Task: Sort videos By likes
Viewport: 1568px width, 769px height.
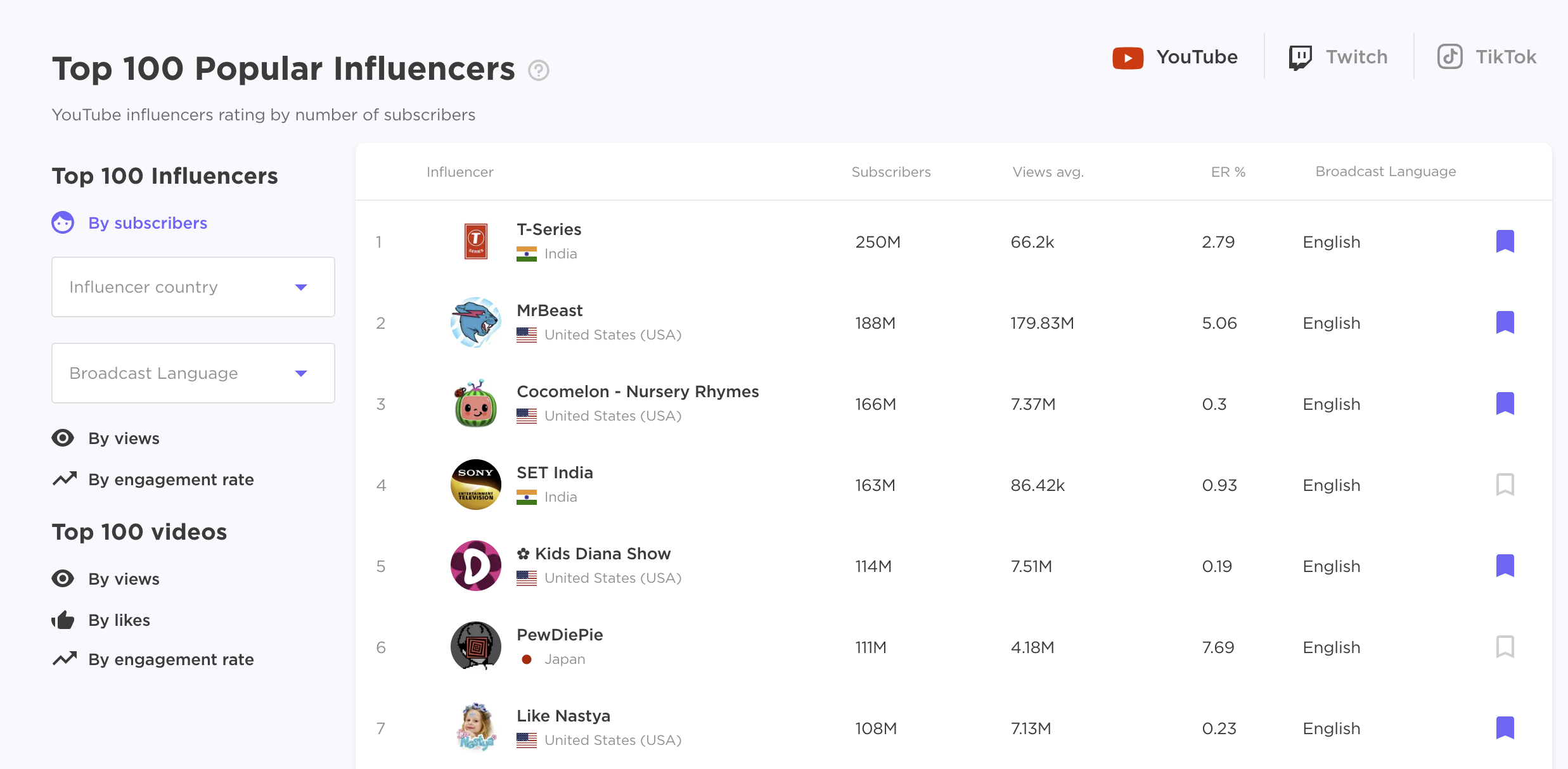Action: coord(119,620)
